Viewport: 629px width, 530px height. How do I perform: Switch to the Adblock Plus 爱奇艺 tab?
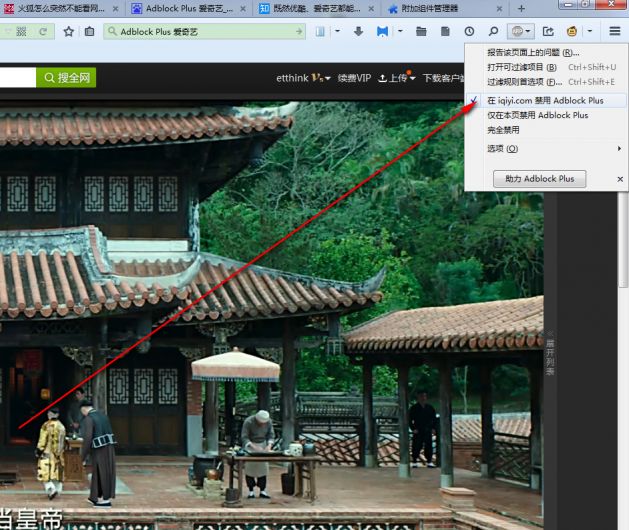[x=189, y=8]
